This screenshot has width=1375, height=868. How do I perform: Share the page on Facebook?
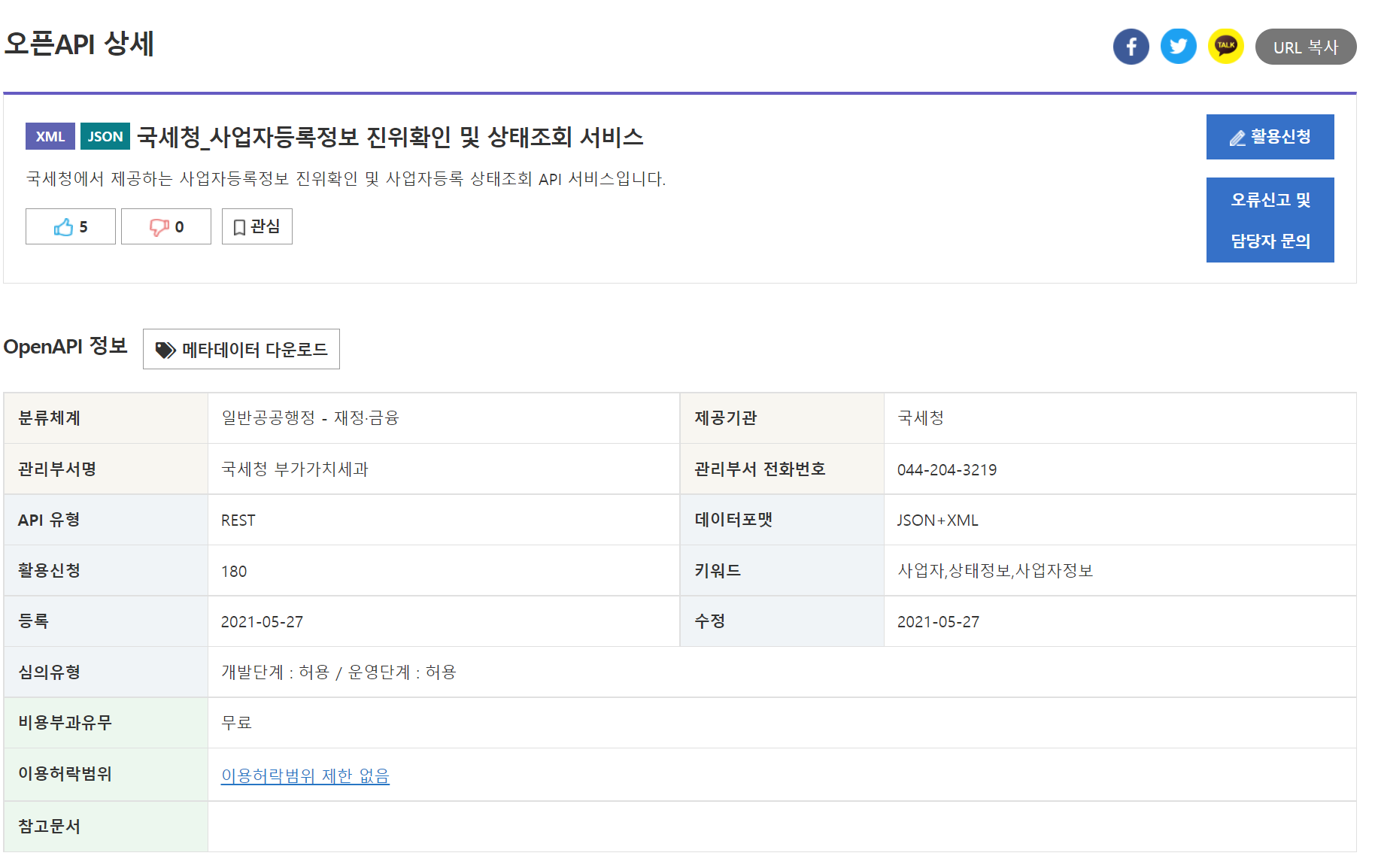click(1131, 47)
